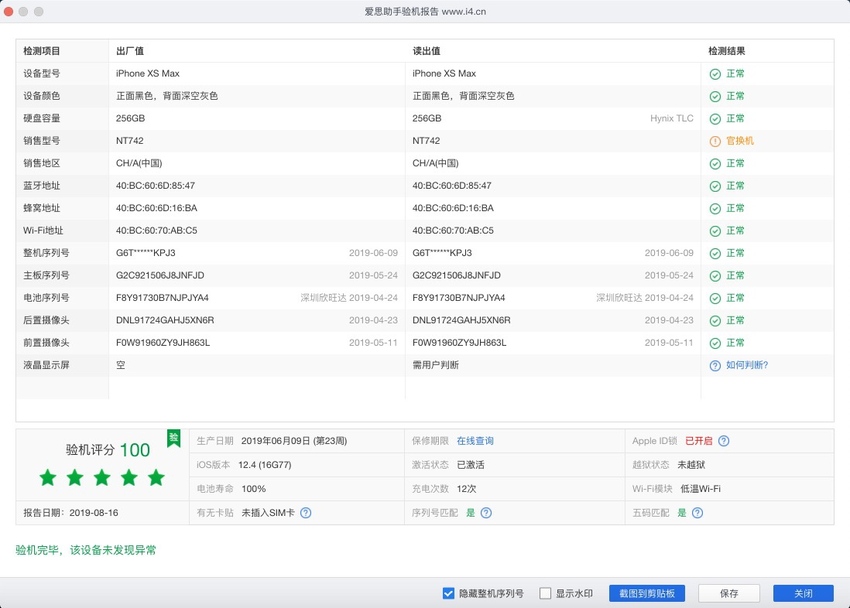
Task: Click the green check icon for Wi-Fi地址
Action: coord(715,231)
